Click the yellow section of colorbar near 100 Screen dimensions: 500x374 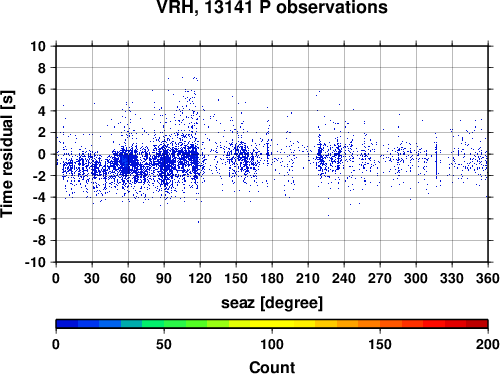[x=272, y=324]
